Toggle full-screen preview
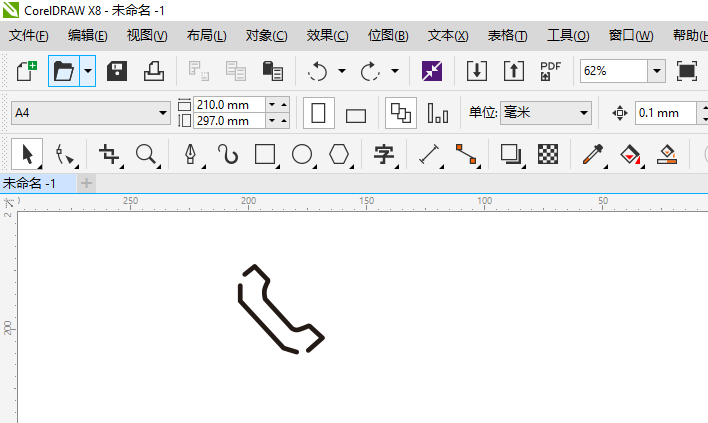 686,71
